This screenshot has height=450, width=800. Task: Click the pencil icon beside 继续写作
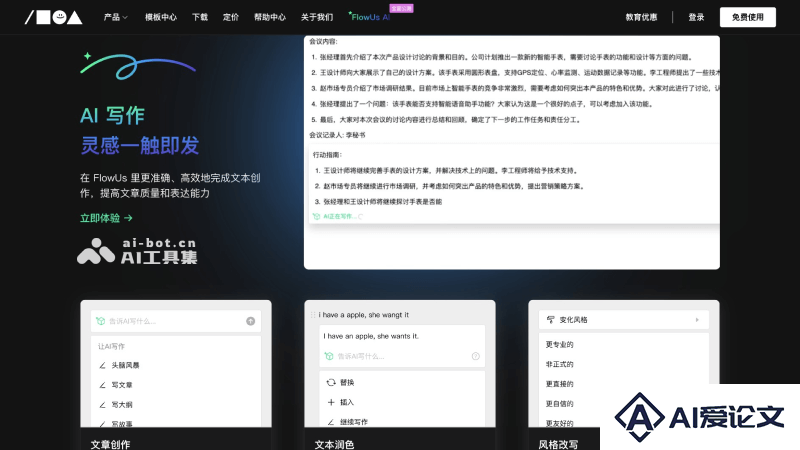(331, 422)
